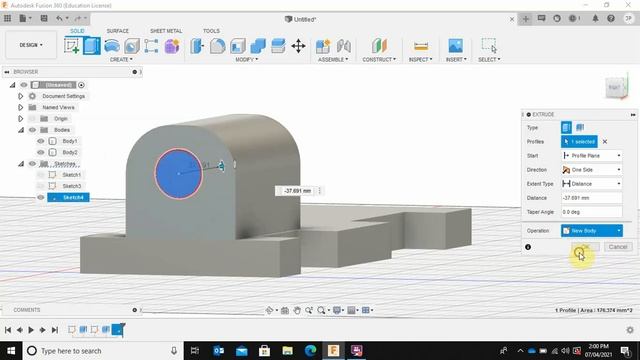Open the timeline settings gear
Screen dimensions: 640x360
click(x=630, y=330)
